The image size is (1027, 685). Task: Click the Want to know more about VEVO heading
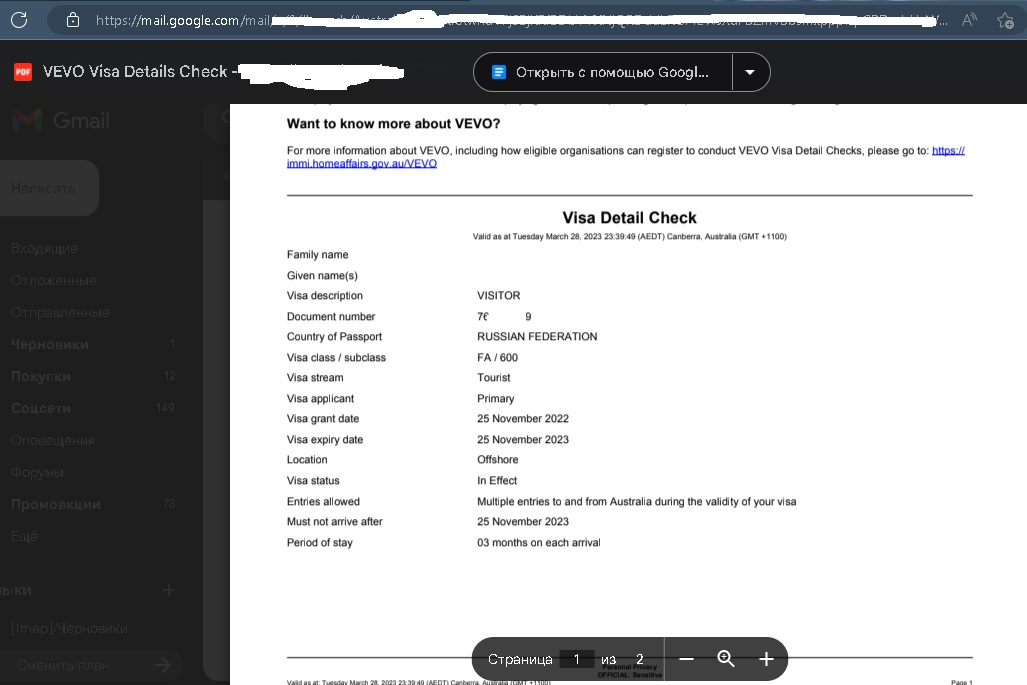click(x=393, y=124)
